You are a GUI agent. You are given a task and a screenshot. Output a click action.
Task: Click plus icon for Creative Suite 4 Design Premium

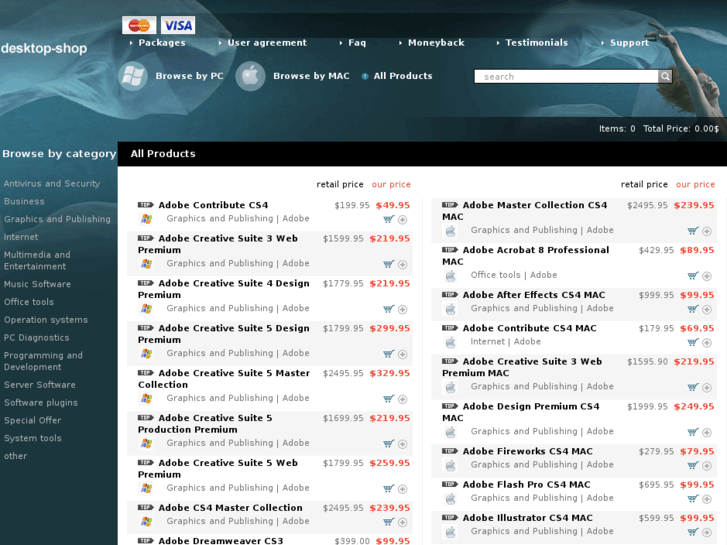coord(402,309)
